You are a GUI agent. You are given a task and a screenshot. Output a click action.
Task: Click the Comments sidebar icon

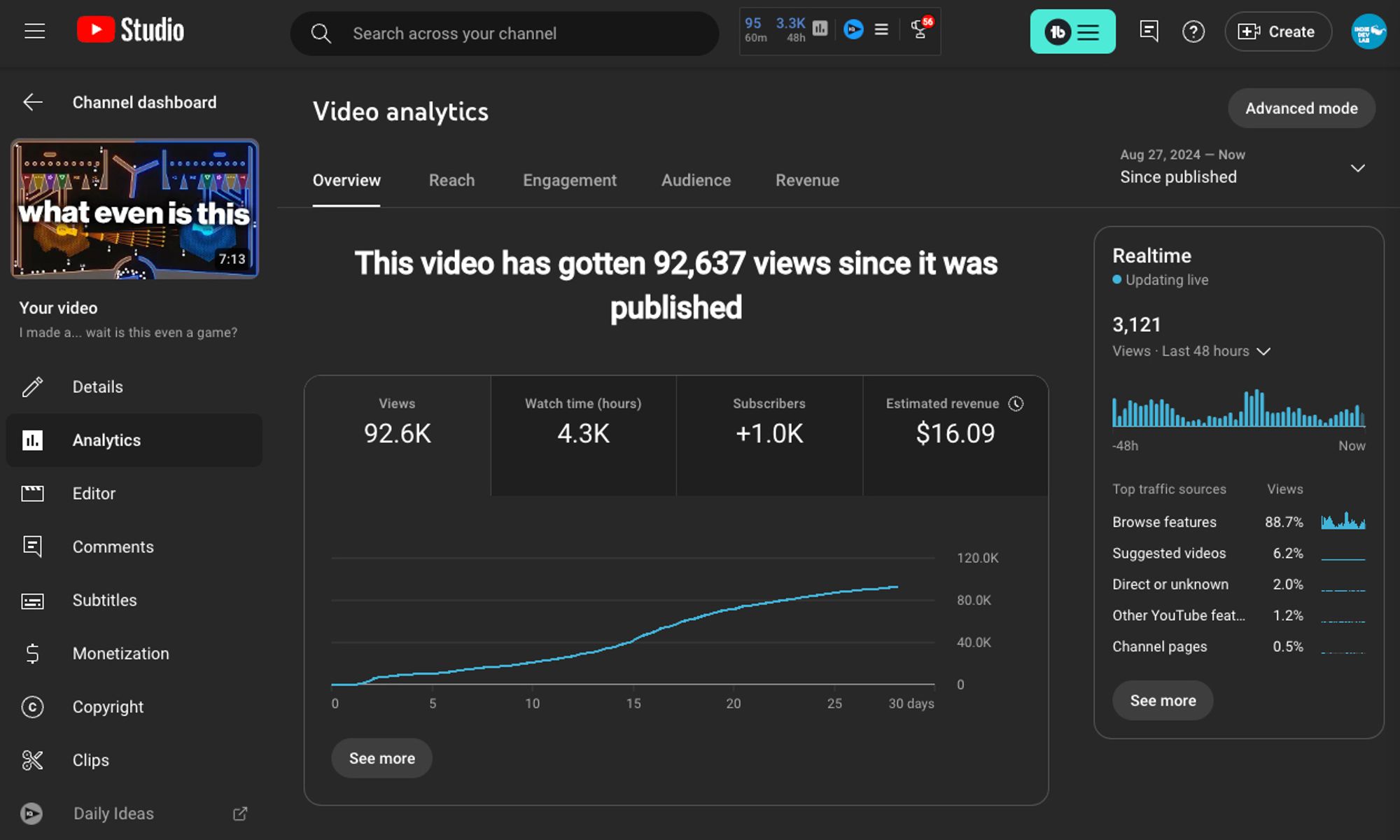(x=33, y=547)
